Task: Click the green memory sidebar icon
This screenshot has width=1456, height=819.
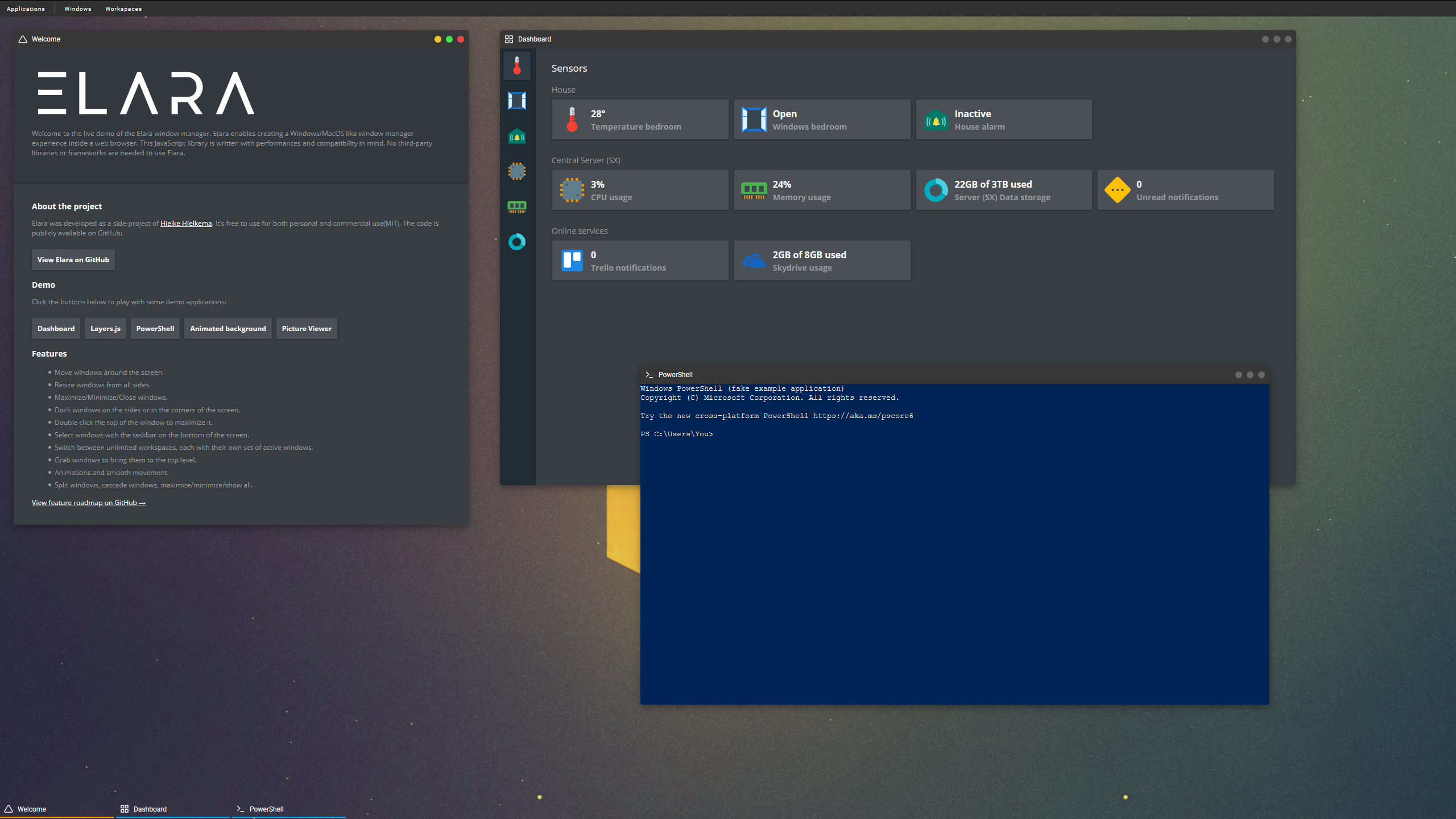Action: tap(516, 206)
